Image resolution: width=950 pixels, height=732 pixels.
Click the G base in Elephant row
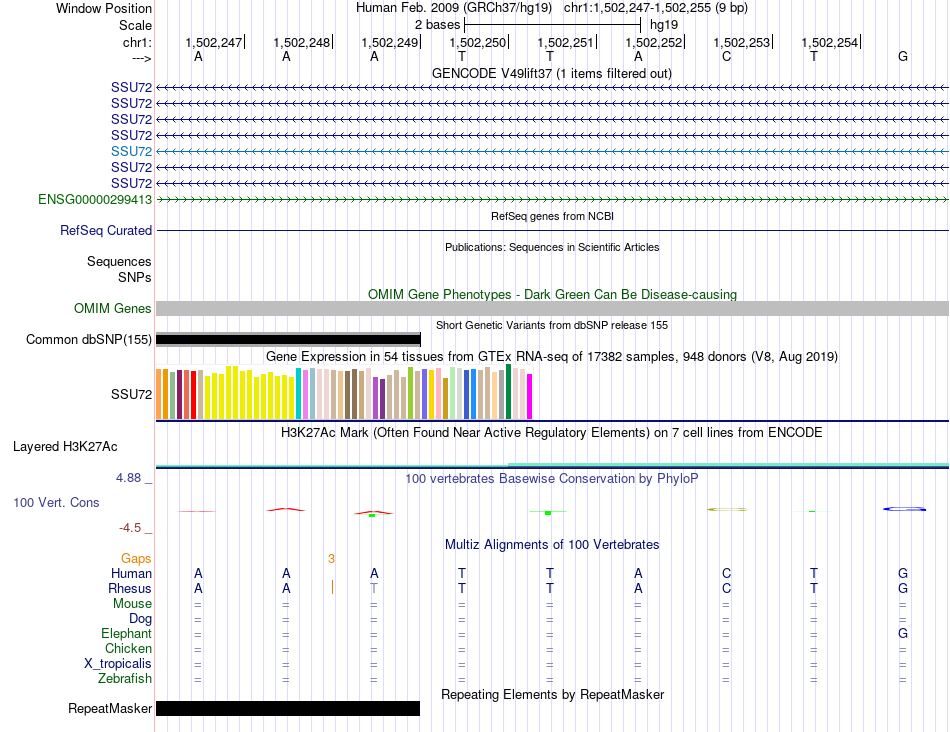coord(903,633)
